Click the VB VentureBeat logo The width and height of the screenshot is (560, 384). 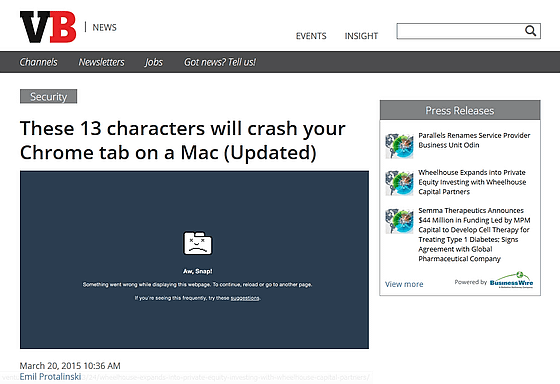(x=48, y=27)
